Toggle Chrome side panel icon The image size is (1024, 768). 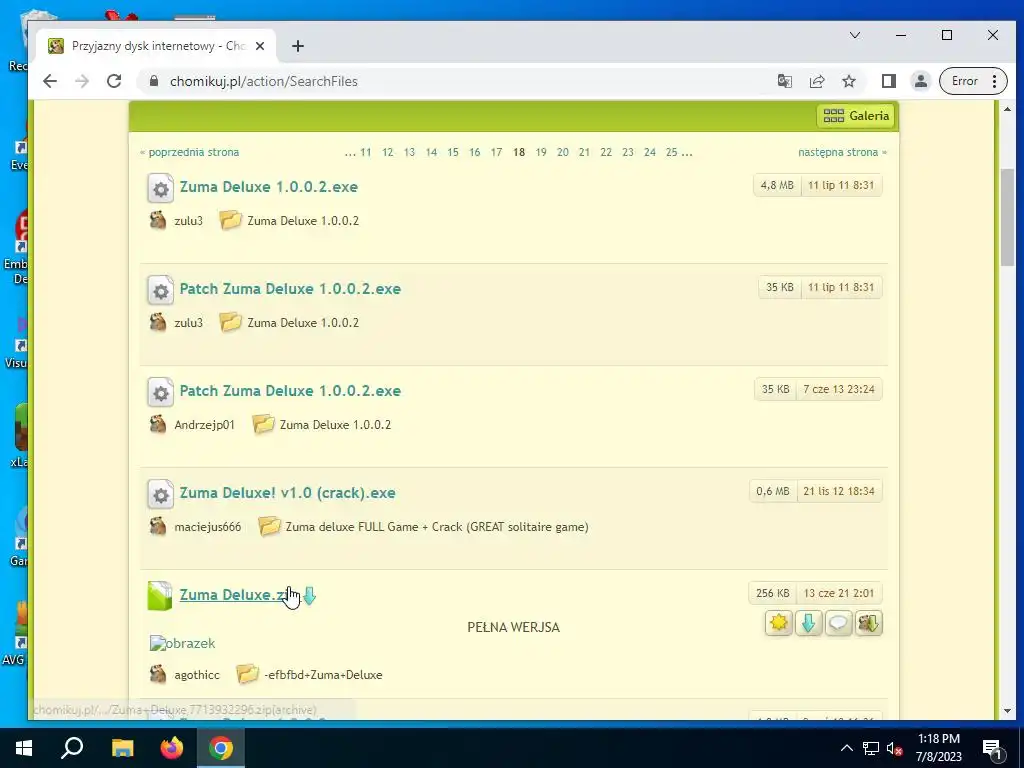pos(888,81)
